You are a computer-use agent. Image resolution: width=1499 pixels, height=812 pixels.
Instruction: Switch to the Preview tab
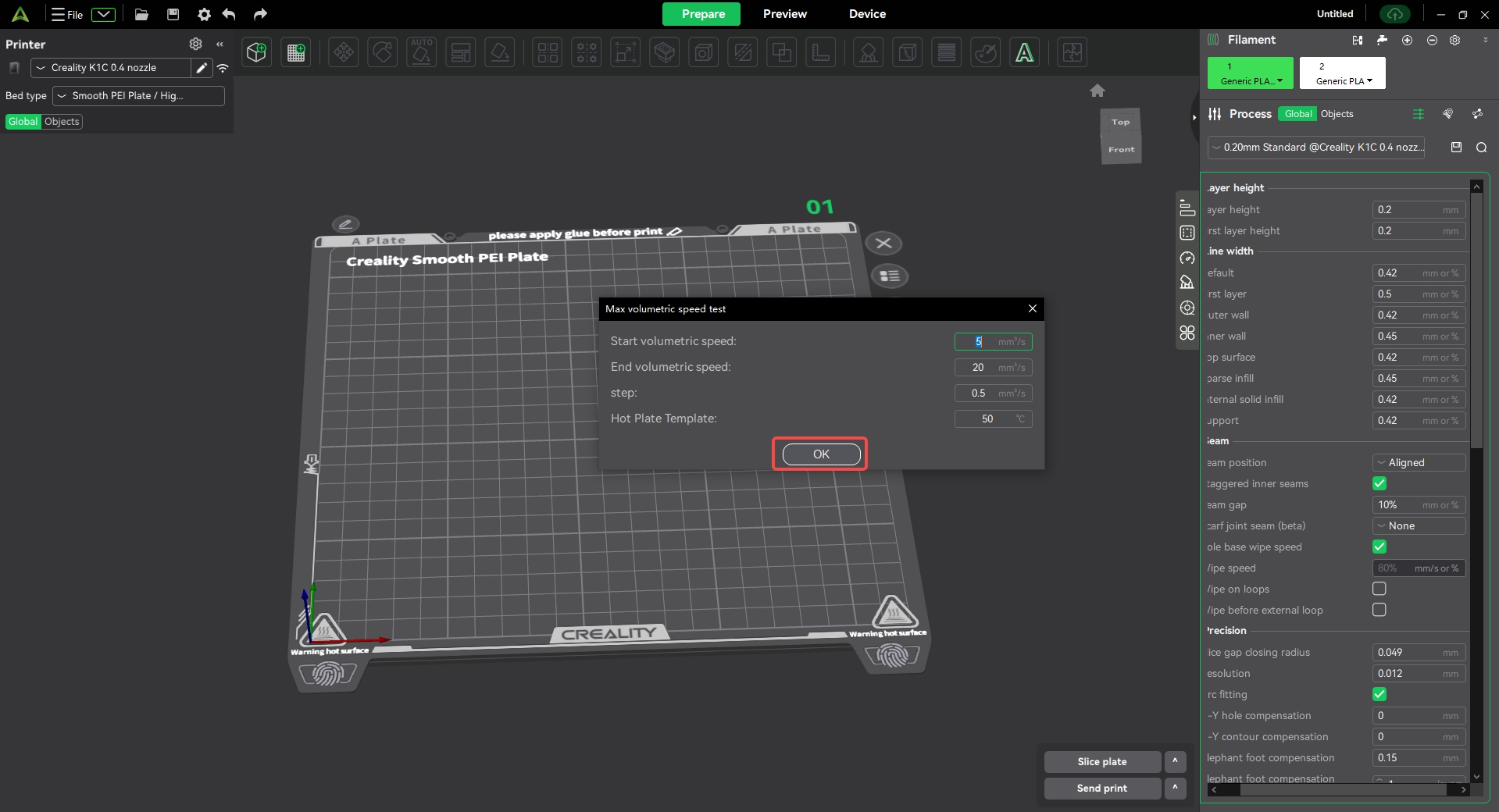pyautogui.click(x=784, y=14)
